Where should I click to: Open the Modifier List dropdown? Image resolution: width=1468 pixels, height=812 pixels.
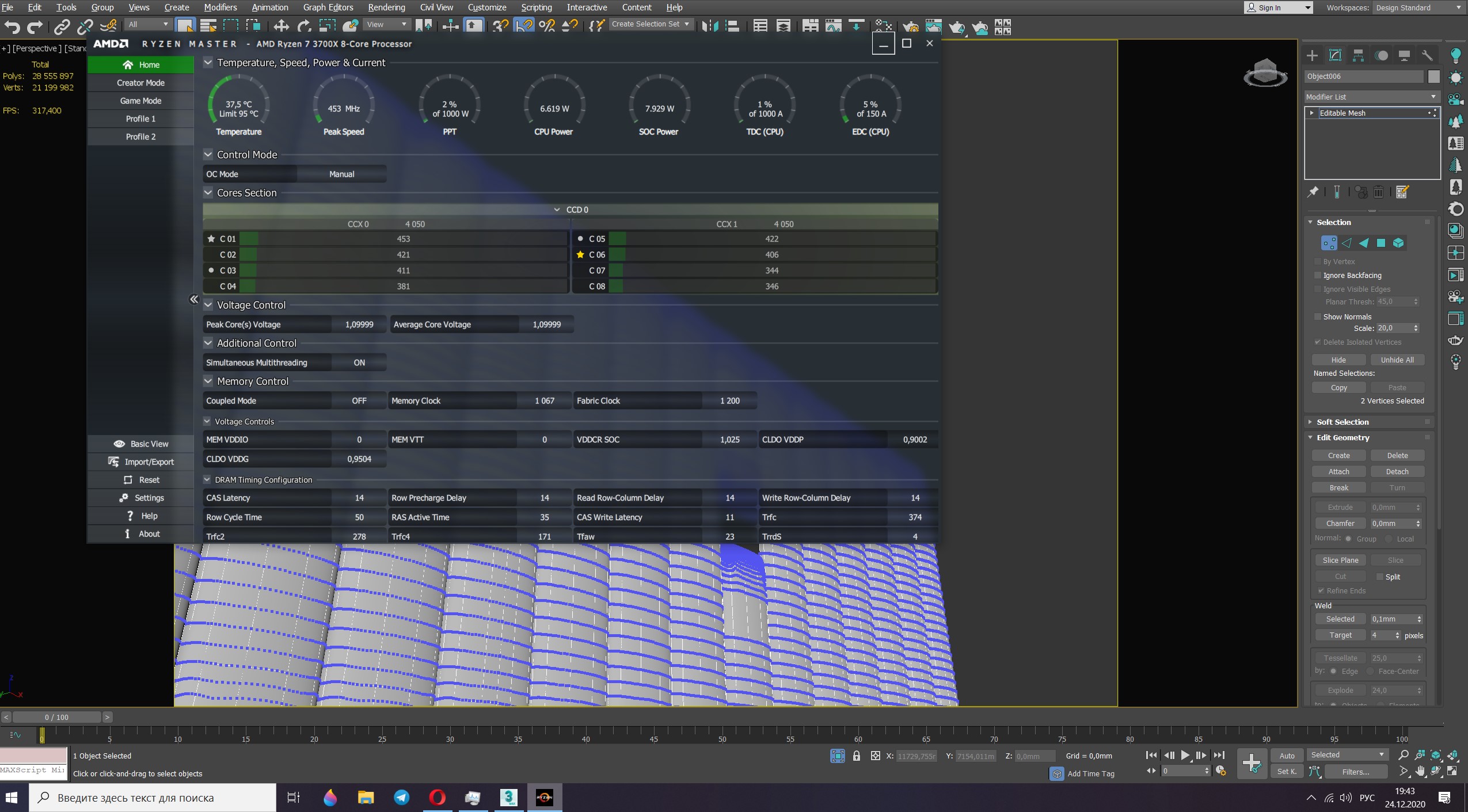click(x=1372, y=97)
